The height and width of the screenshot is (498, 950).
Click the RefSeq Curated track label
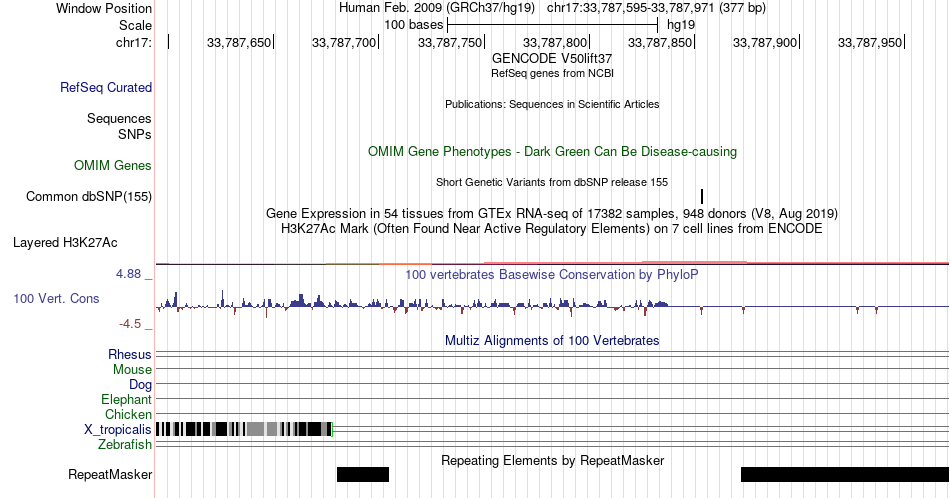[x=105, y=87]
